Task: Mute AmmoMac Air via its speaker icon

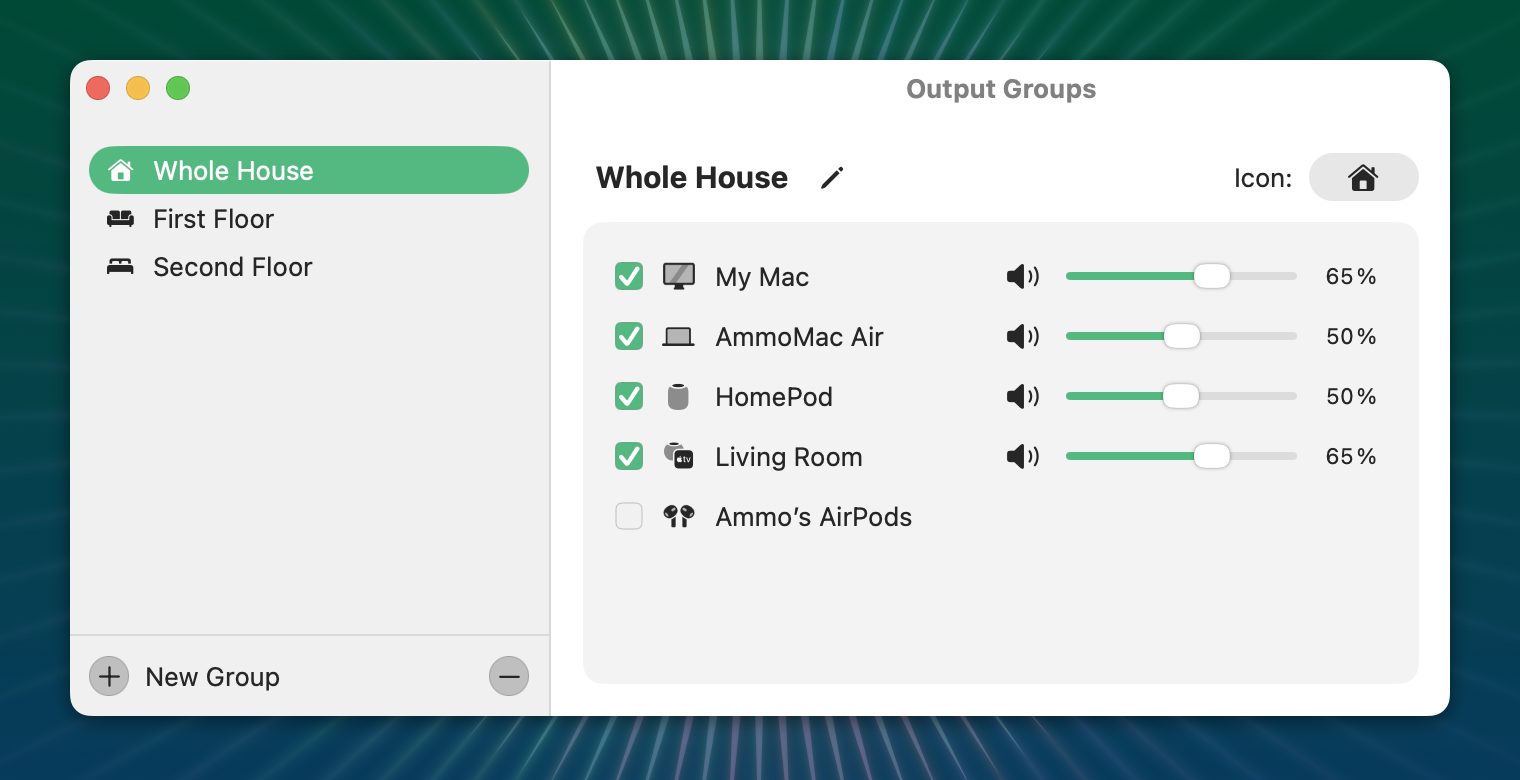Action: 1023,337
